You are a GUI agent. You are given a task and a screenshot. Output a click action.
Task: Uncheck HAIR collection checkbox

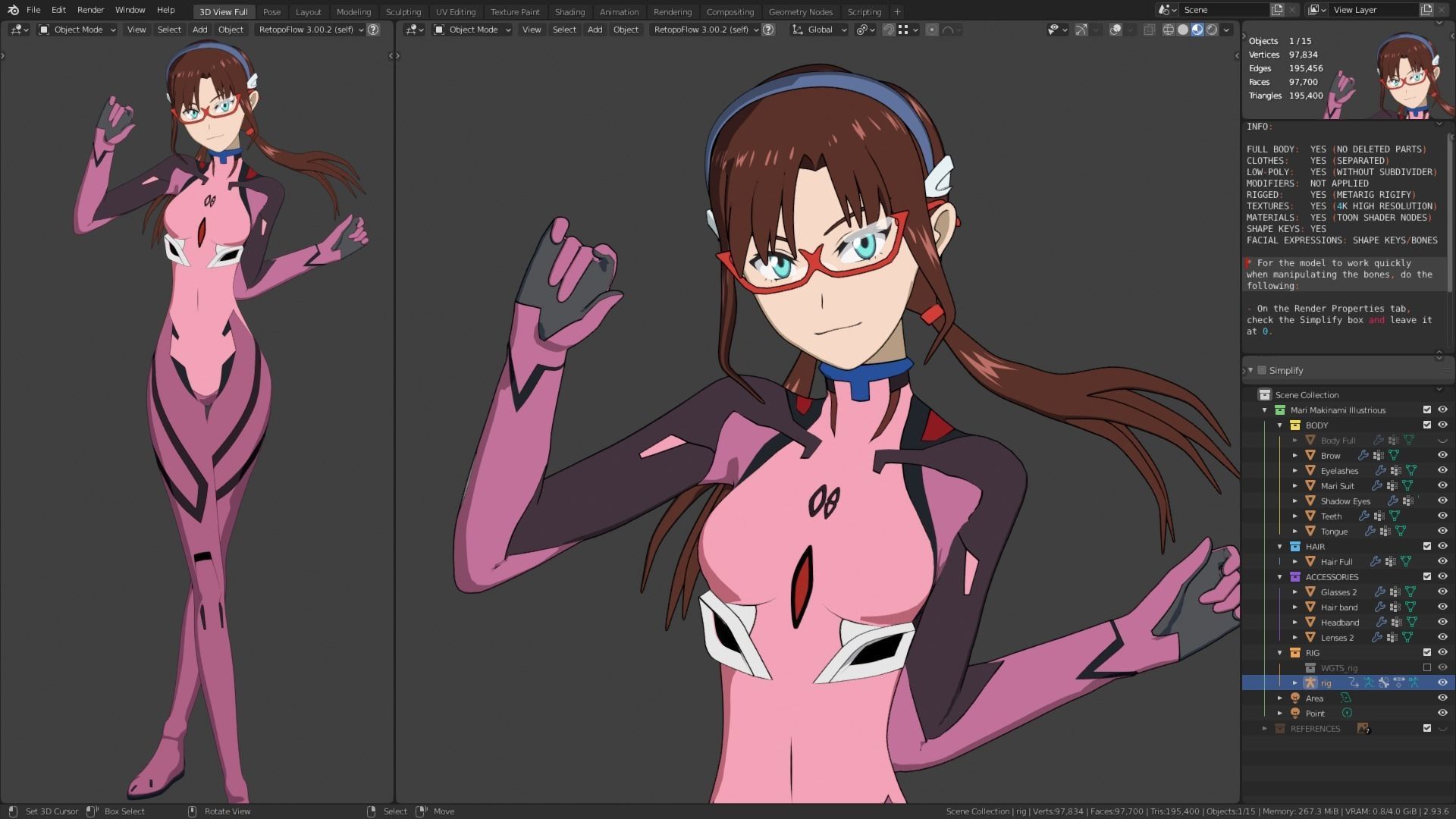(1427, 546)
